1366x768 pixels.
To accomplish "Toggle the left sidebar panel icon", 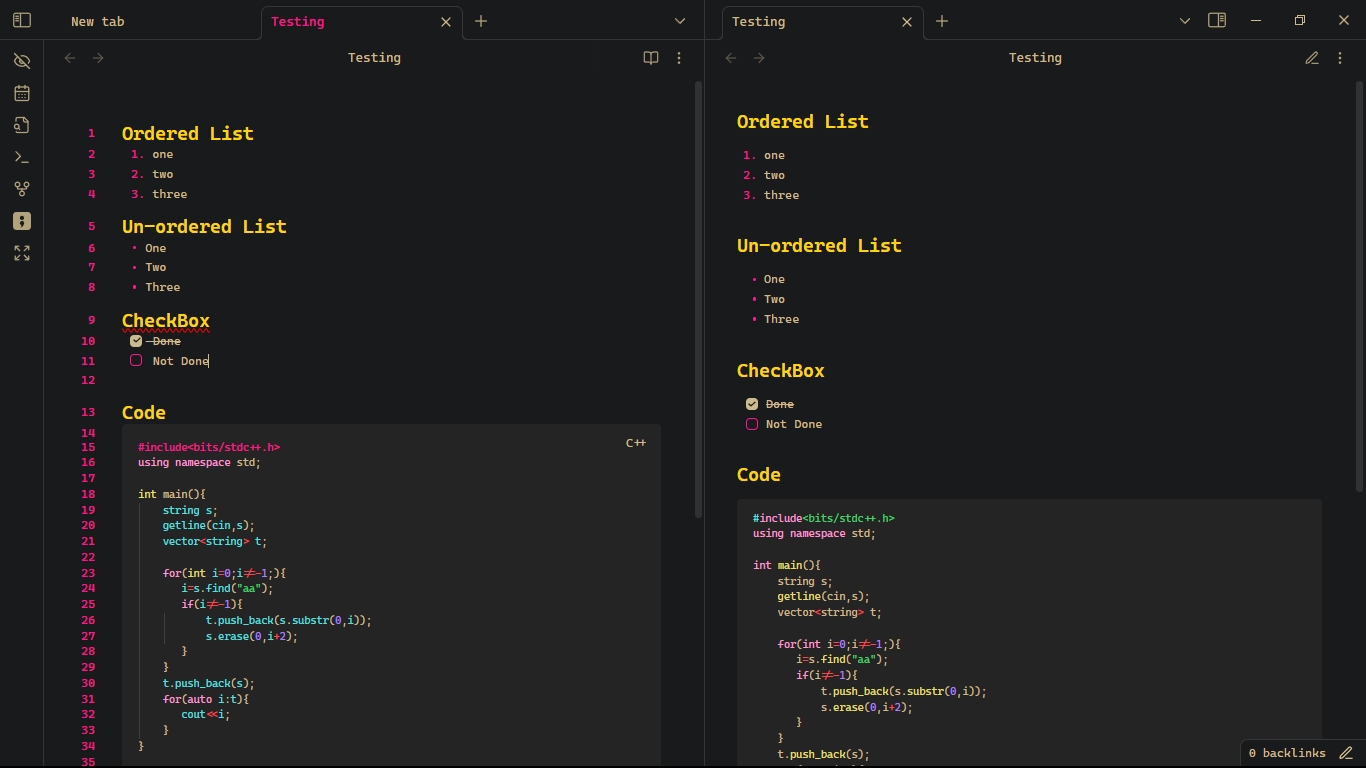I will pos(22,20).
